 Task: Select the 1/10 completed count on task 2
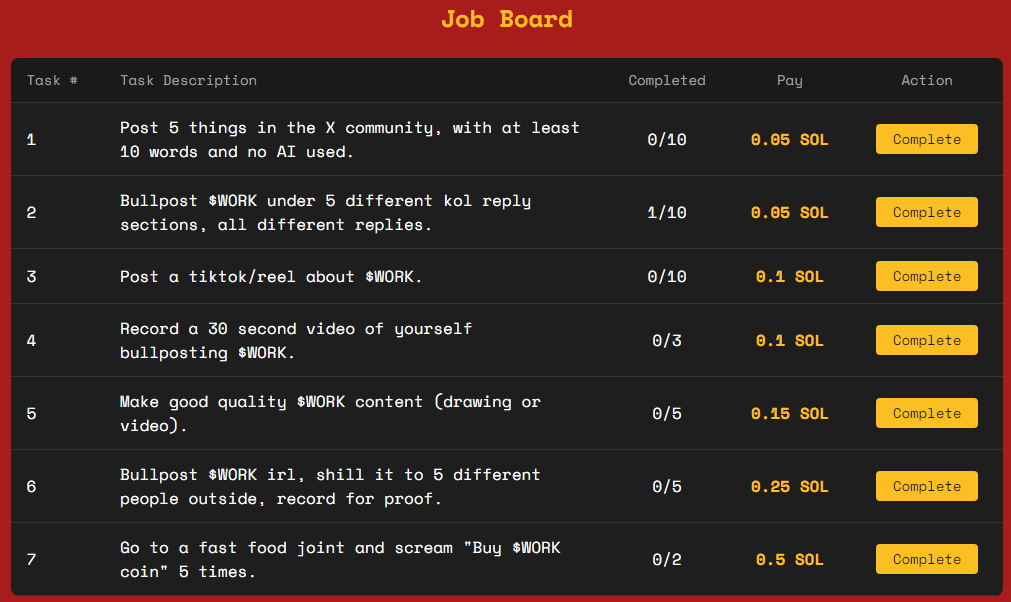point(666,212)
